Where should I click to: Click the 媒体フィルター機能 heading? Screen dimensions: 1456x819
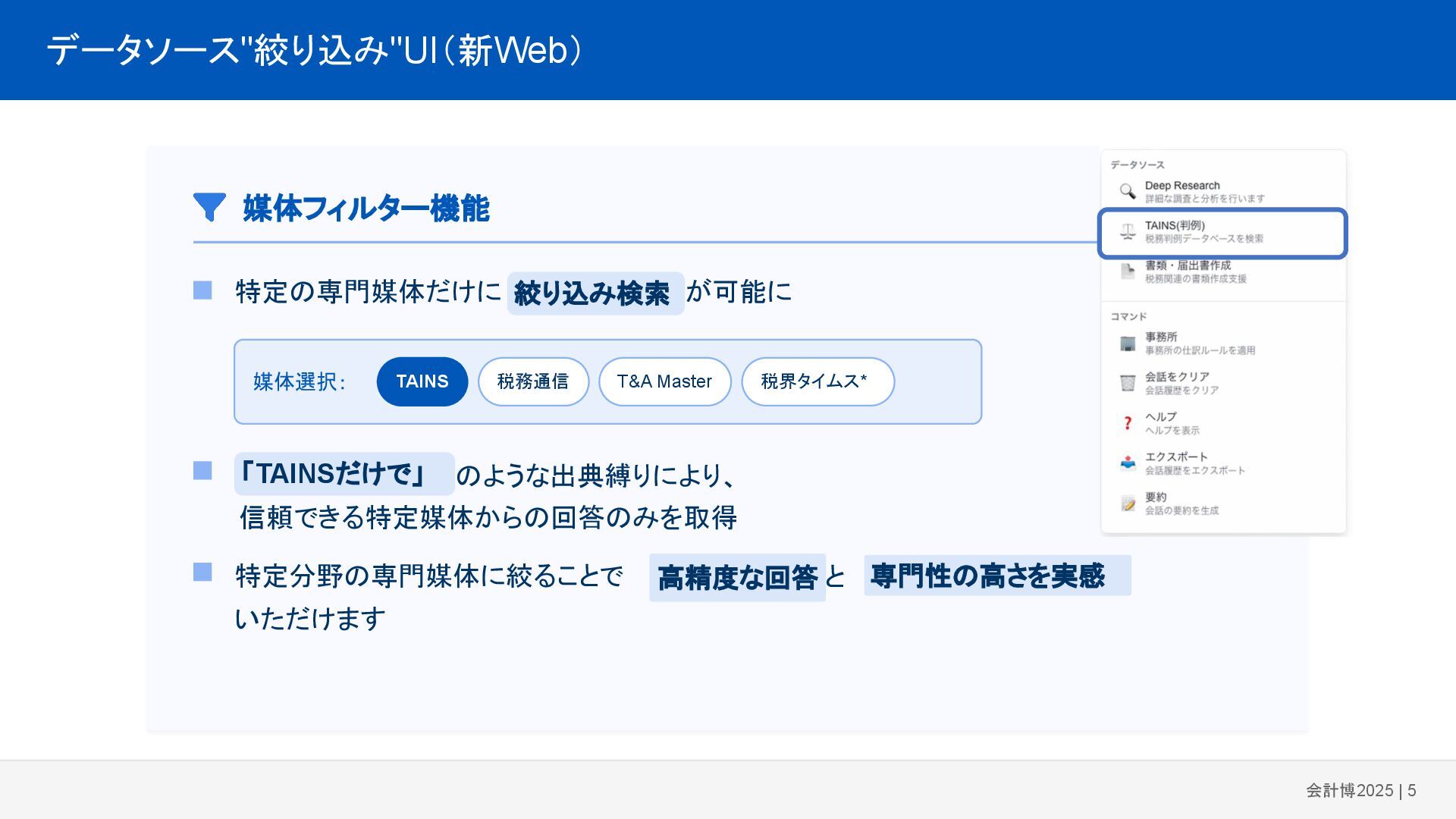[x=366, y=208]
